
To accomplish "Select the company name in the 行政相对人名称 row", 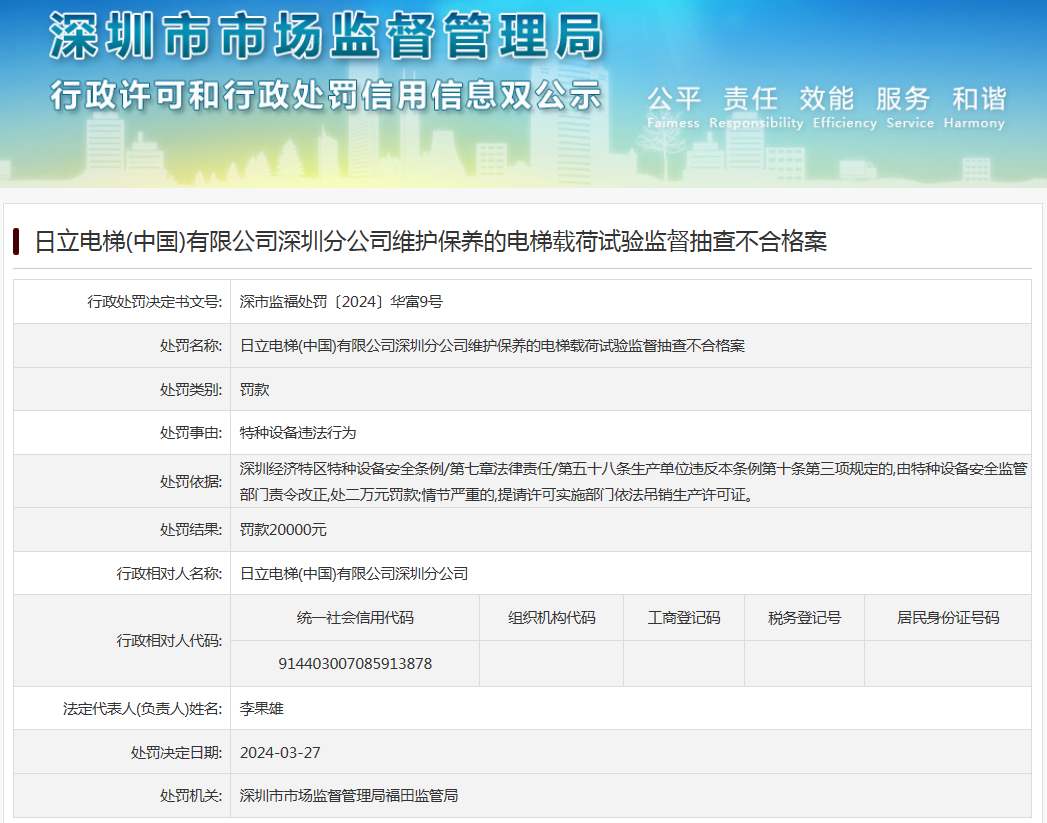I will pyautogui.click(x=354, y=573).
